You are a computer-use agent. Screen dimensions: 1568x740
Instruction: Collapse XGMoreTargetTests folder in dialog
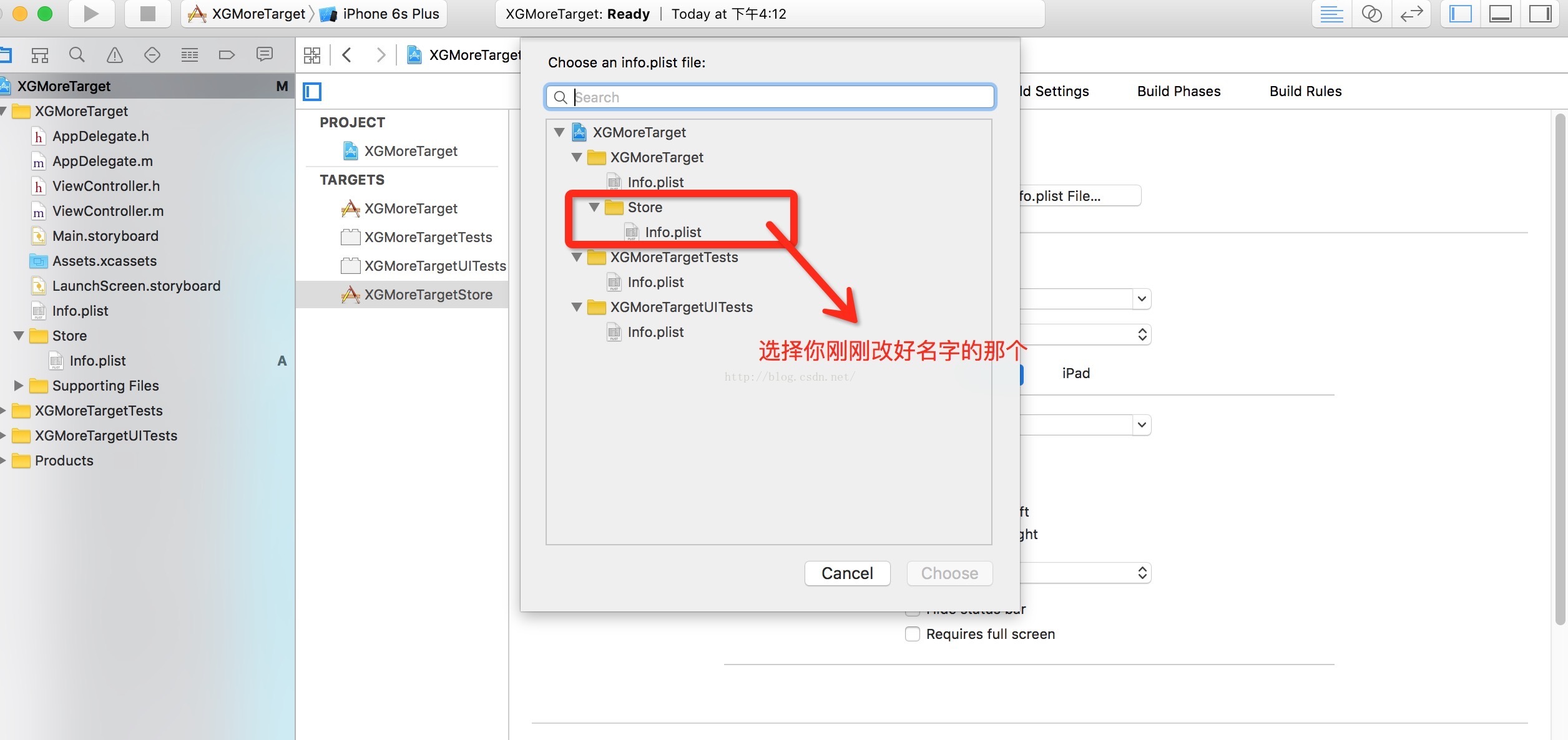pyautogui.click(x=577, y=257)
